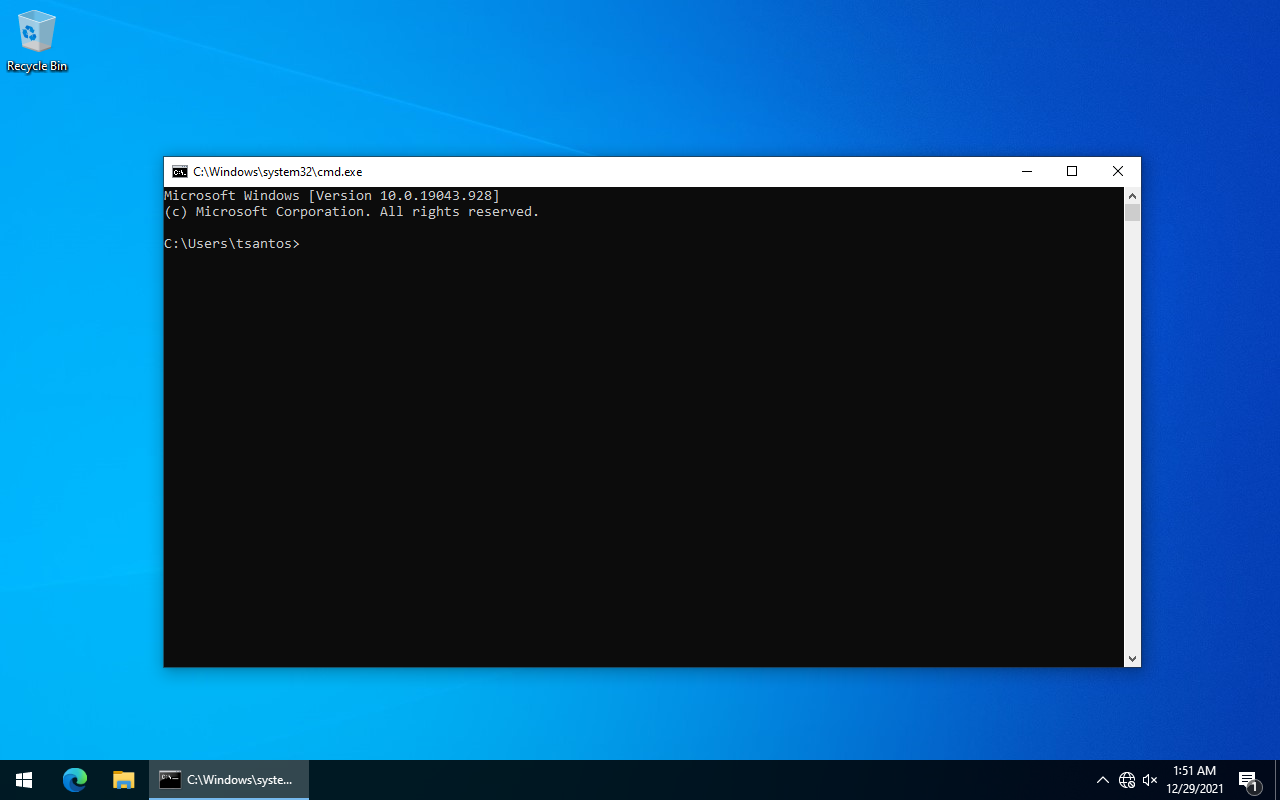The height and width of the screenshot is (800, 1280).
Task: Click the prompt line C:\Users\tsantos>
Action: pyautogui.click(x=232, y=244)
